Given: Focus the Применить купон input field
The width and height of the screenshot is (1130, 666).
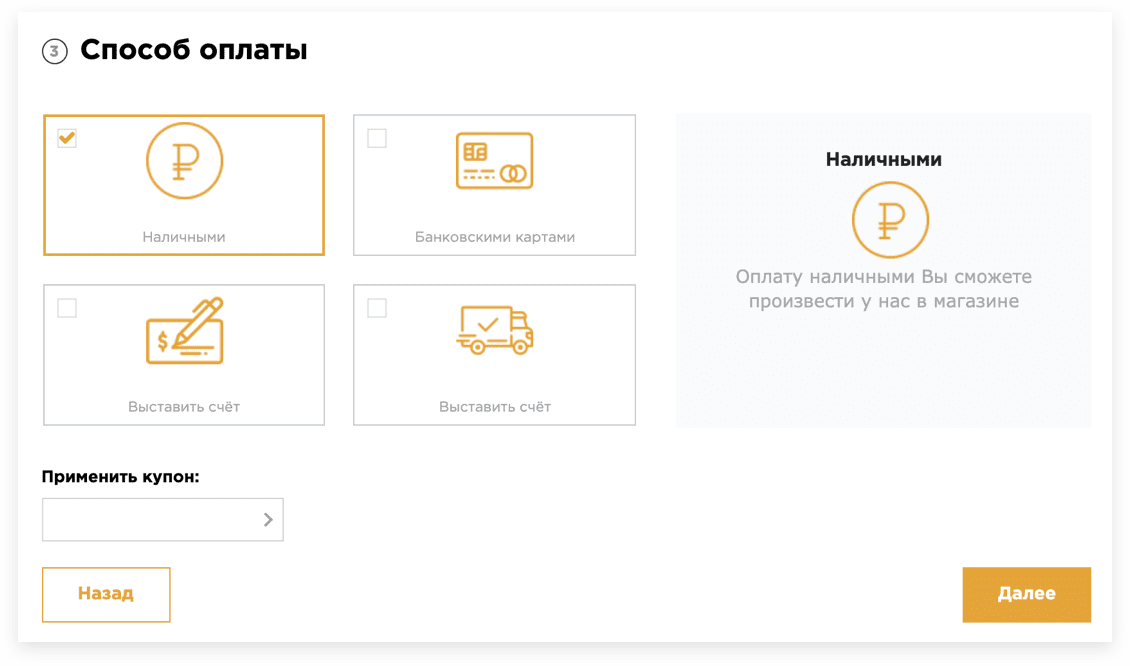Looking at the screenshot, I should pos(150,519).
